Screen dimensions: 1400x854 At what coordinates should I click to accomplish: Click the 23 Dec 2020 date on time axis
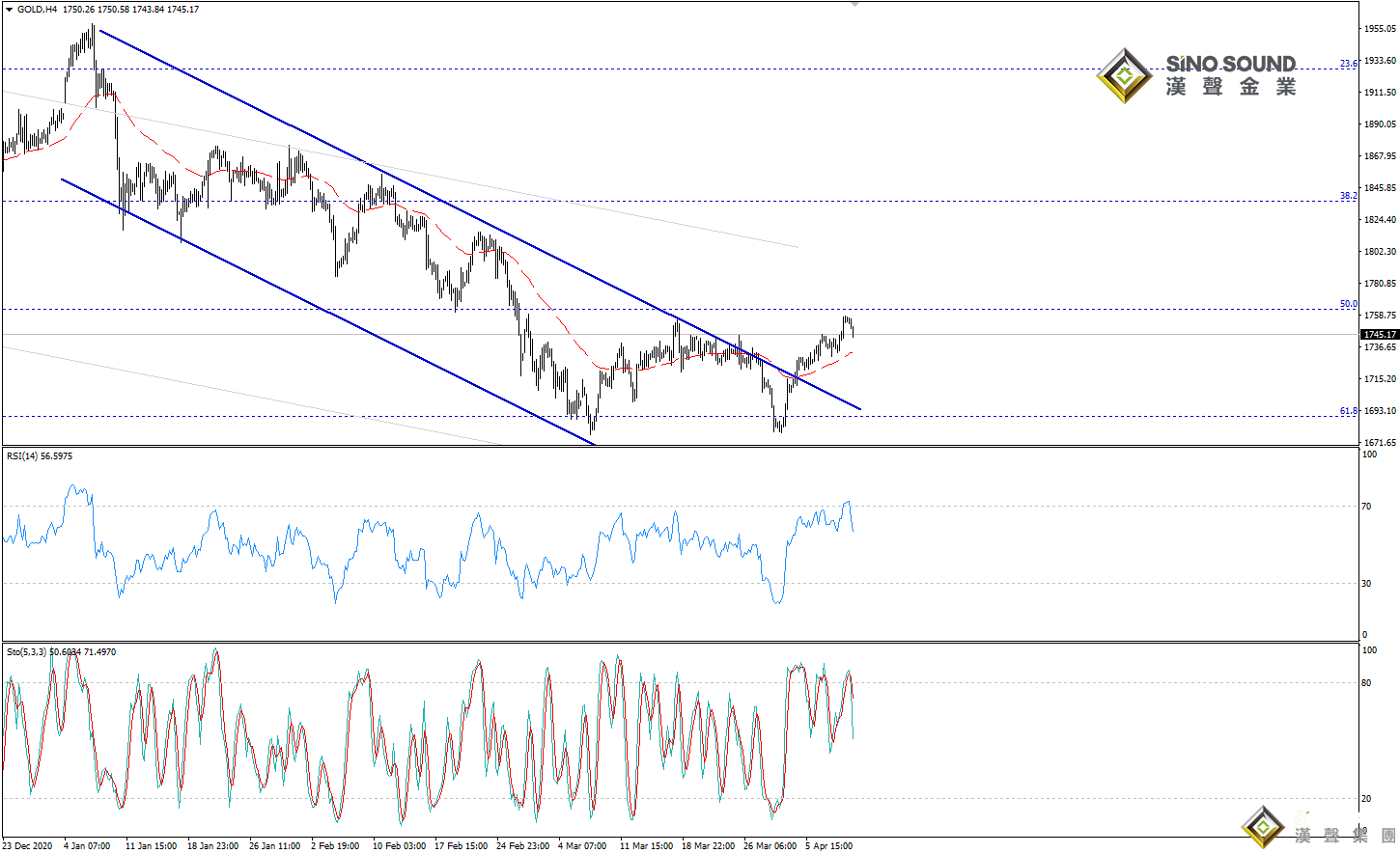coord(27,846)
